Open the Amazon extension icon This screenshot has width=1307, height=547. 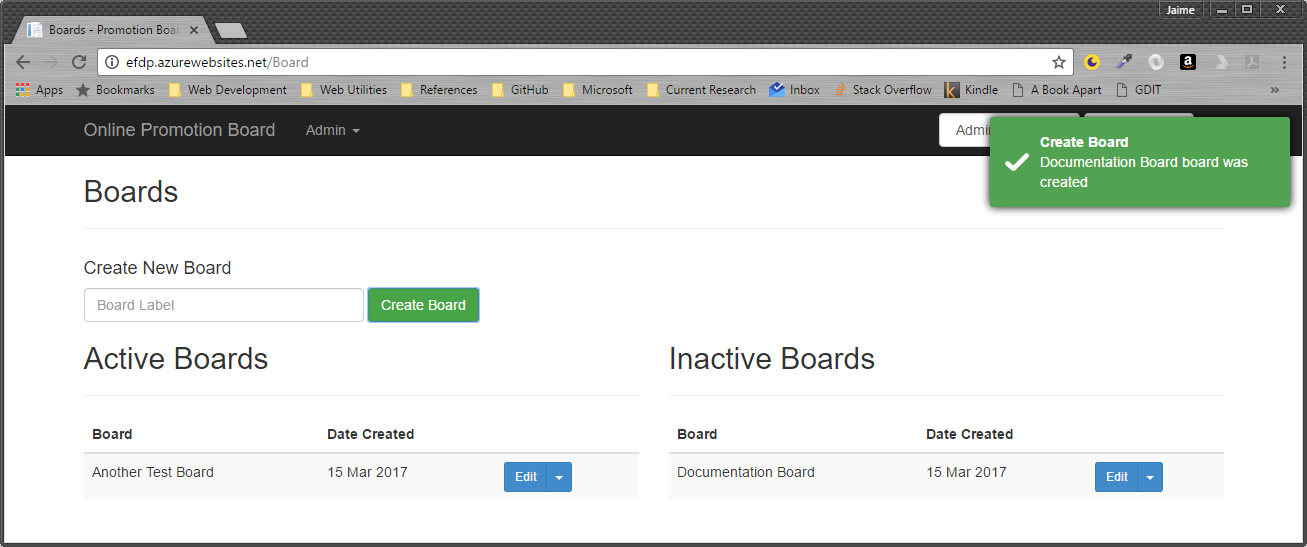click(x=1188, y=62)
